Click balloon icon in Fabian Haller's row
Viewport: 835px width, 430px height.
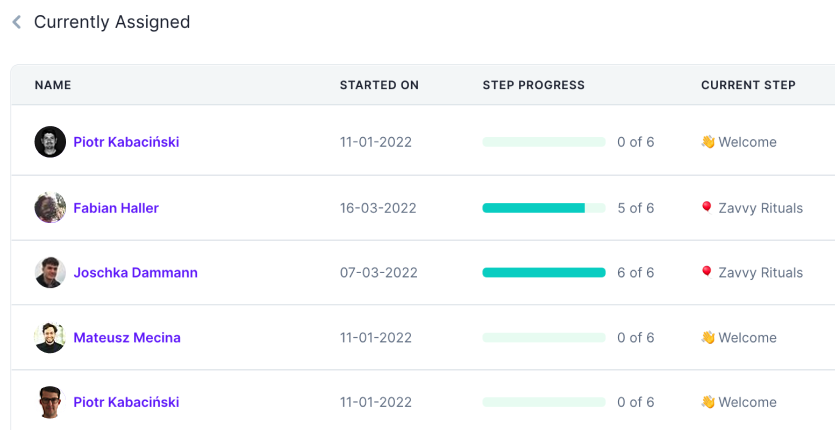[707, 208]
